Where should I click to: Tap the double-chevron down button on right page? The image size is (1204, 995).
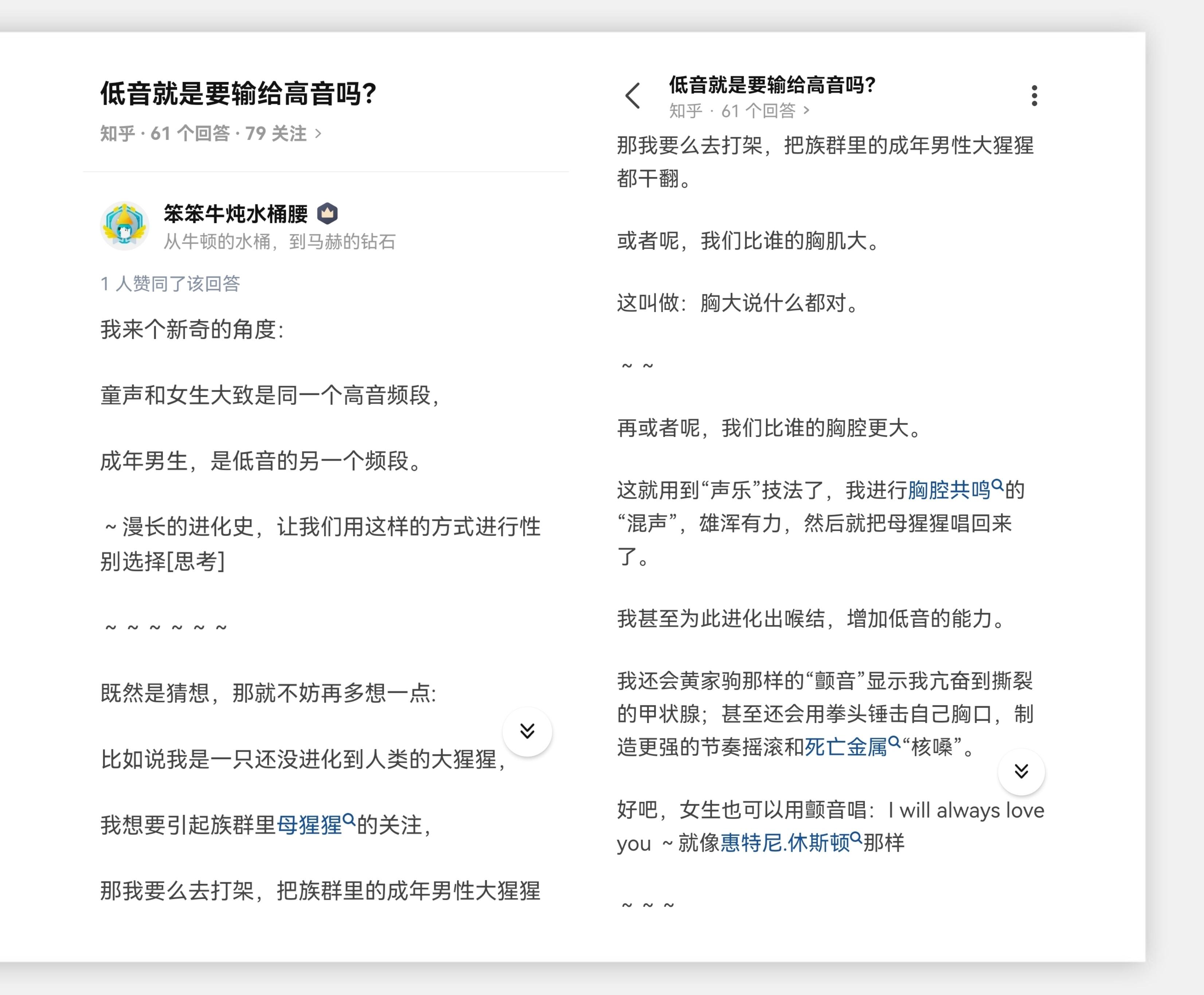[x=1021, y=772]
